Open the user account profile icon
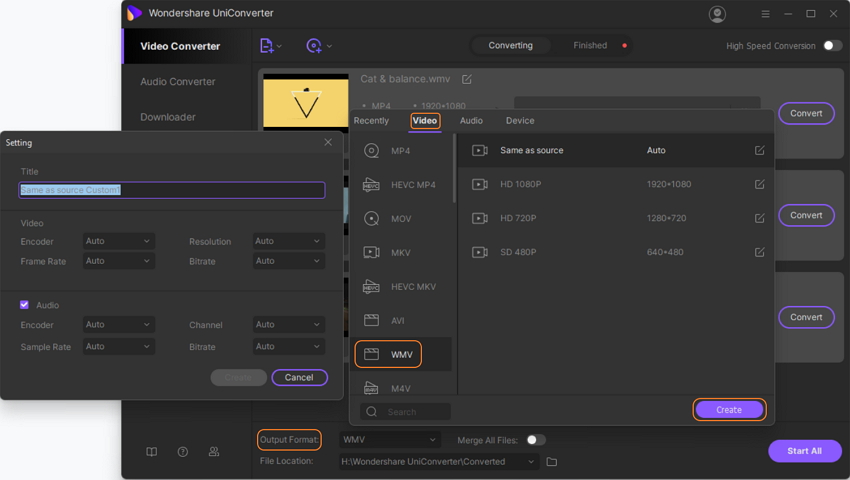The height and width of the screenshot is (480, 850). tap(717, 14)
